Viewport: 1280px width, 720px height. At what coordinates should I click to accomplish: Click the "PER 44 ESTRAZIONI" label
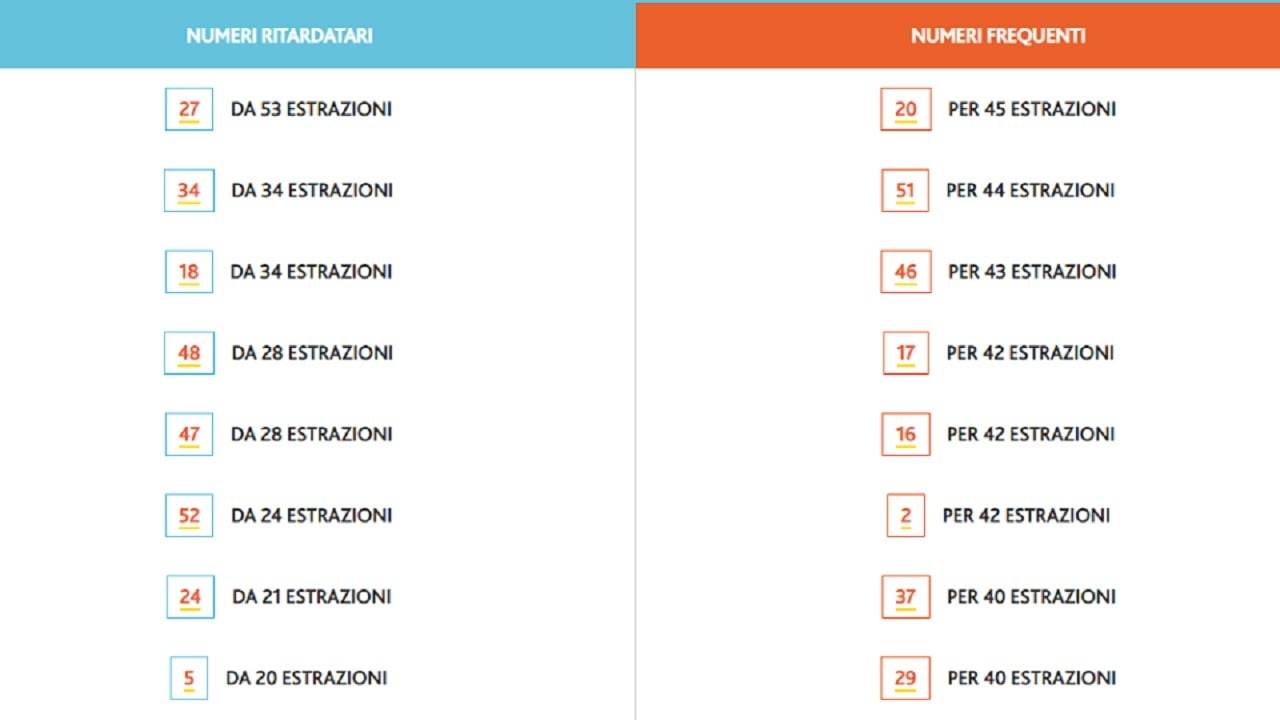pos(1030,191)
